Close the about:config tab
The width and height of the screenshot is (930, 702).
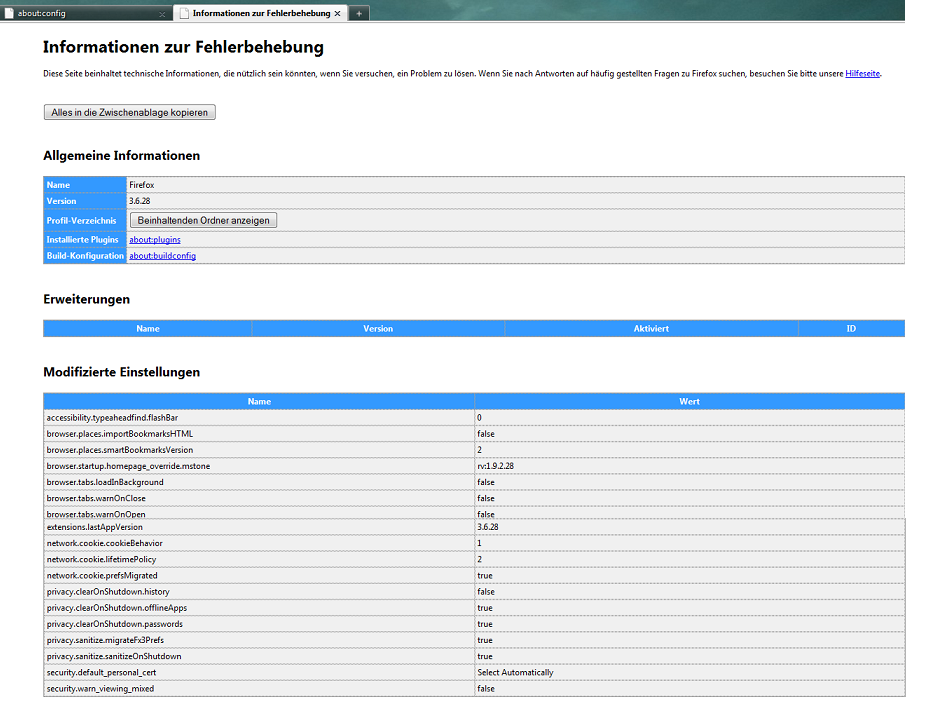coord(163,14)
